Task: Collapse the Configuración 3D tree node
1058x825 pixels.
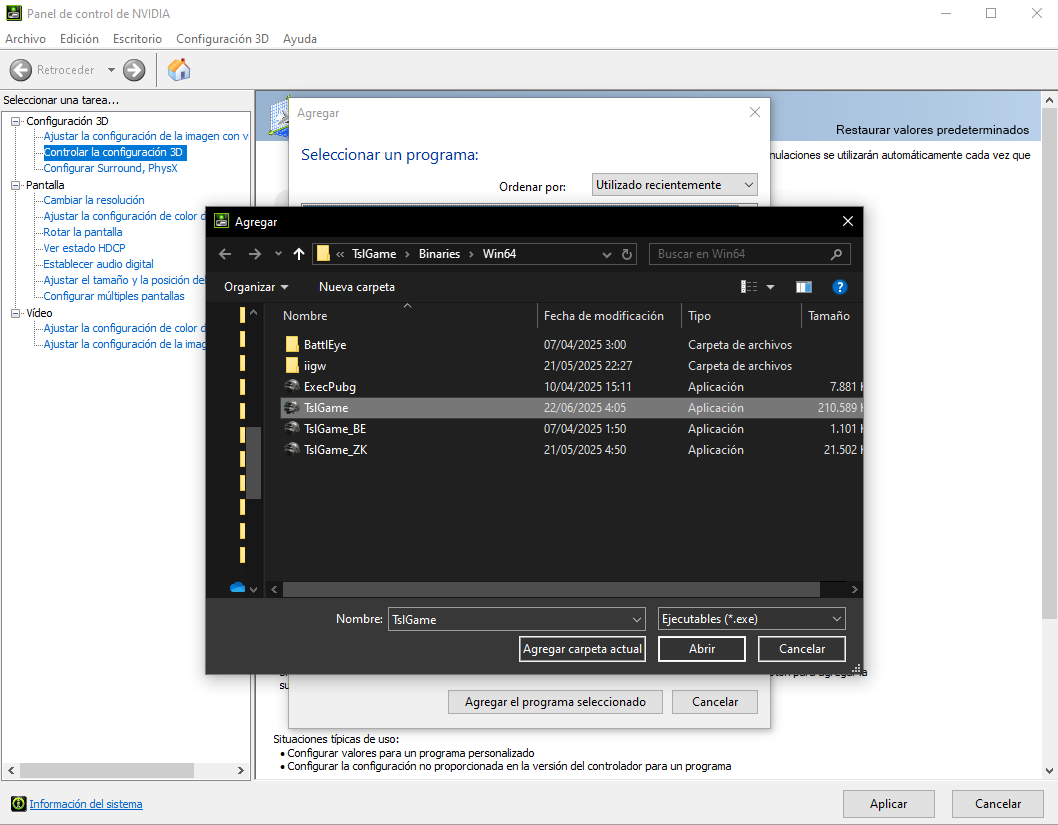Action: point(15,121)
